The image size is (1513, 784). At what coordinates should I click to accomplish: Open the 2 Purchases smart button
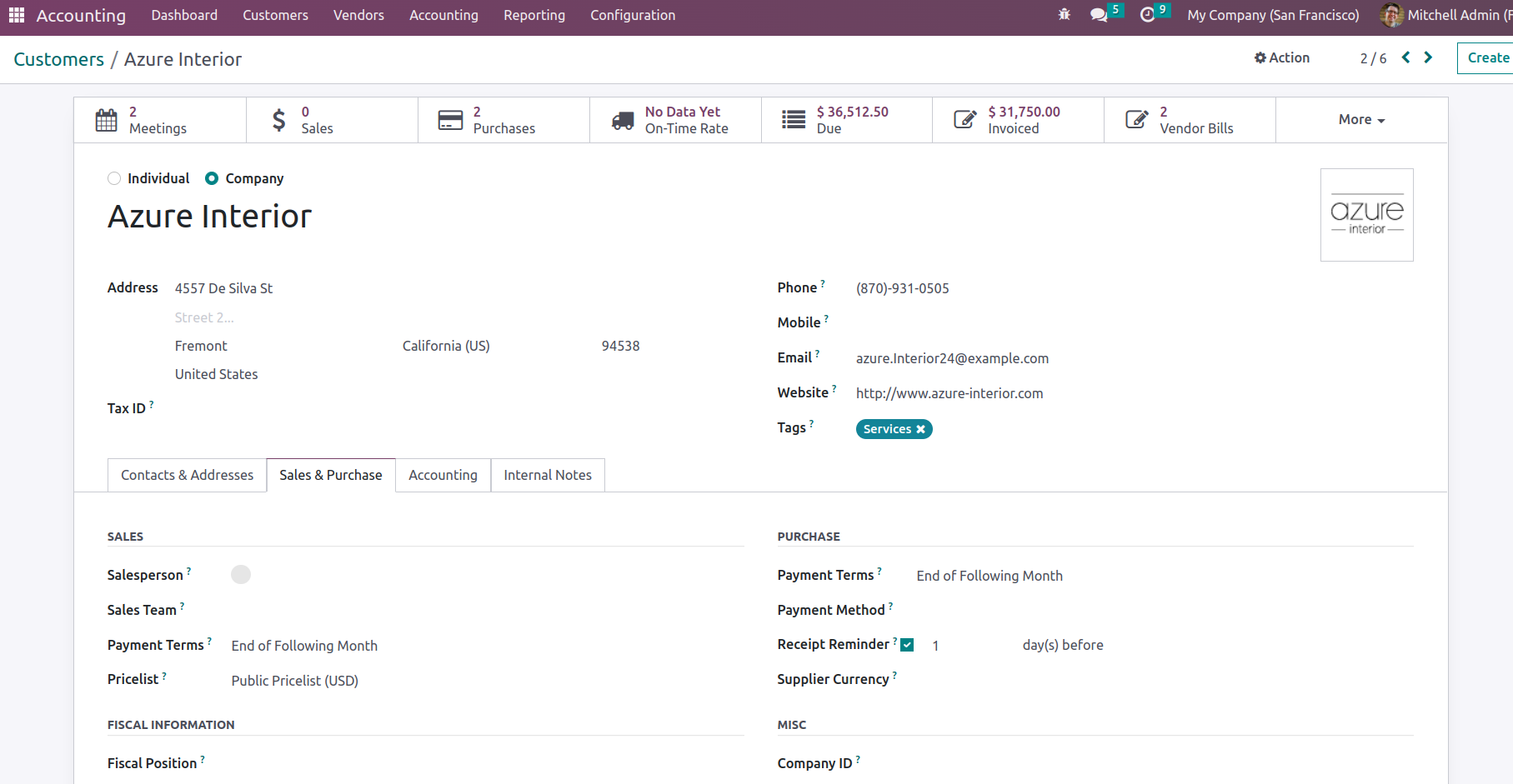[503, 120]
